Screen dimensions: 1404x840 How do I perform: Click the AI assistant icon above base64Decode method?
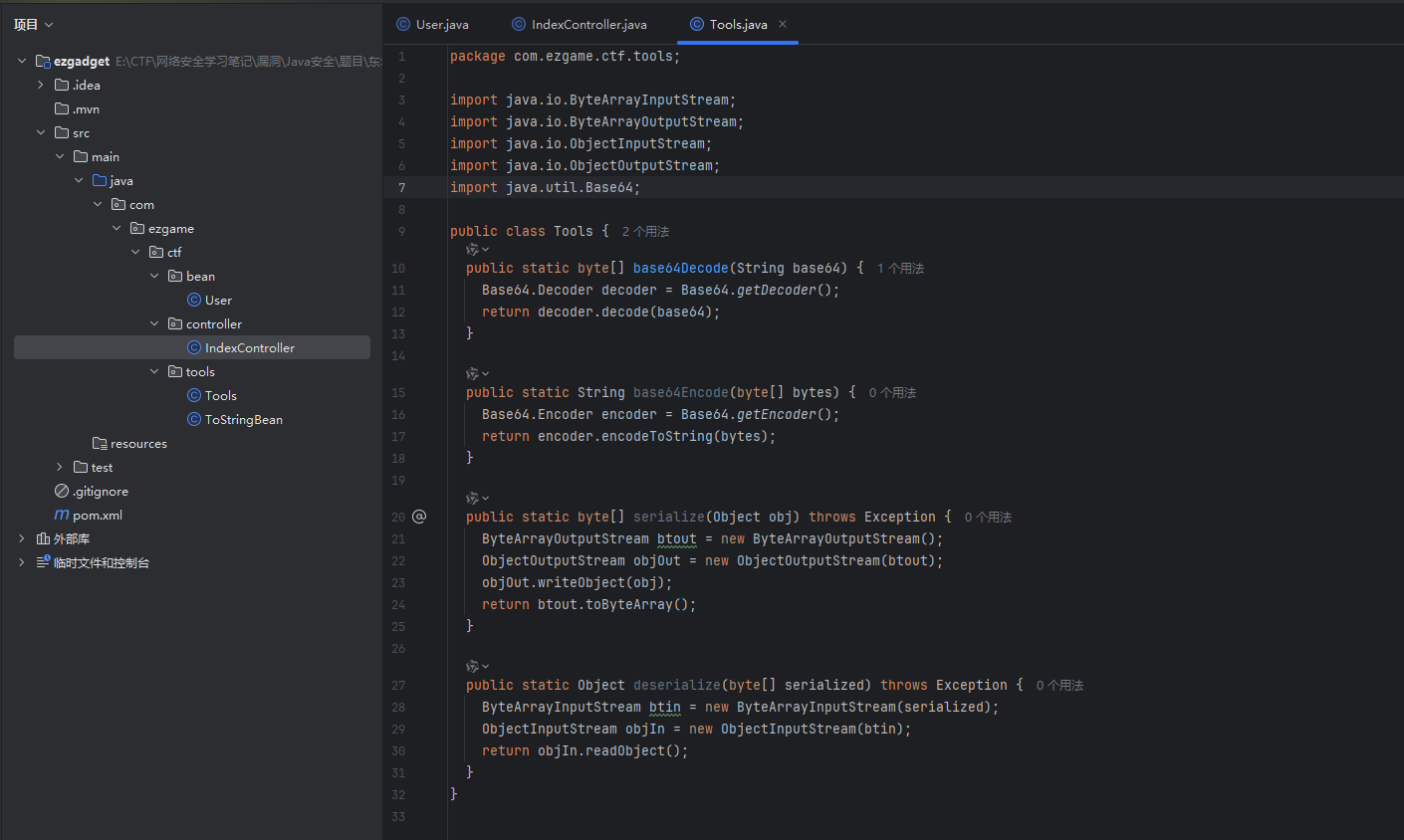[473, 250]
